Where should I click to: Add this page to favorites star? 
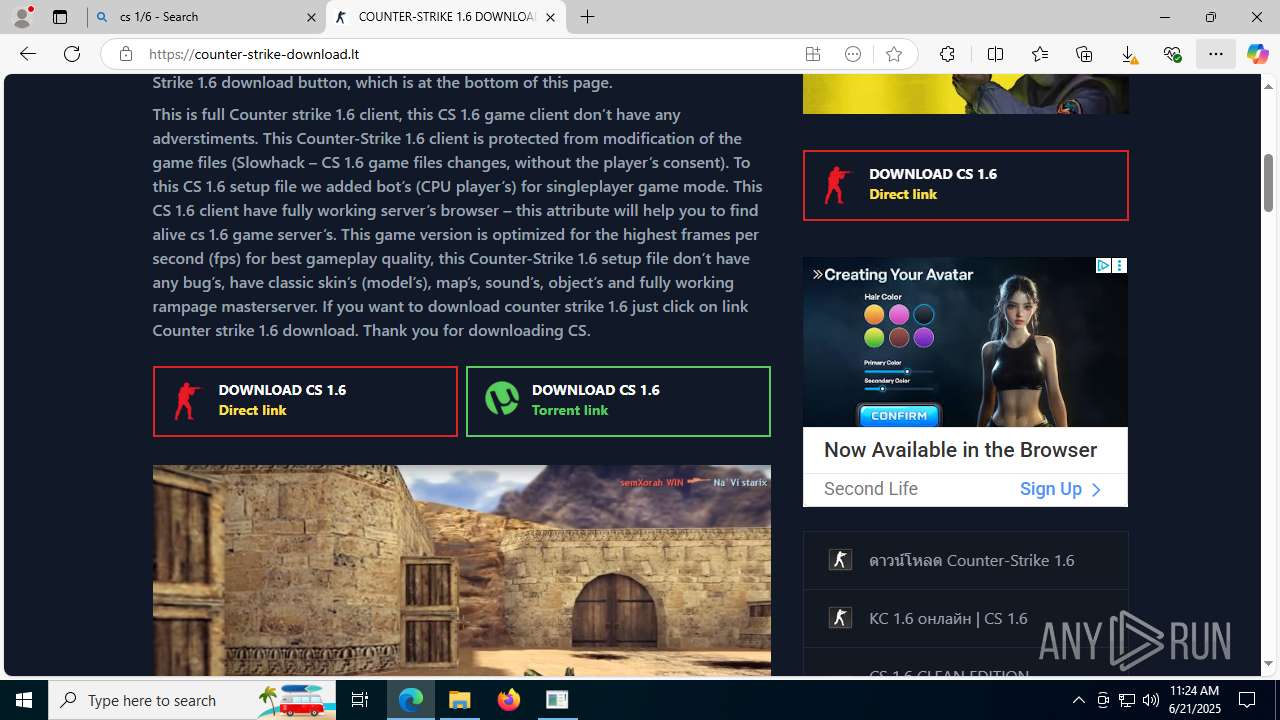(894, 54)
